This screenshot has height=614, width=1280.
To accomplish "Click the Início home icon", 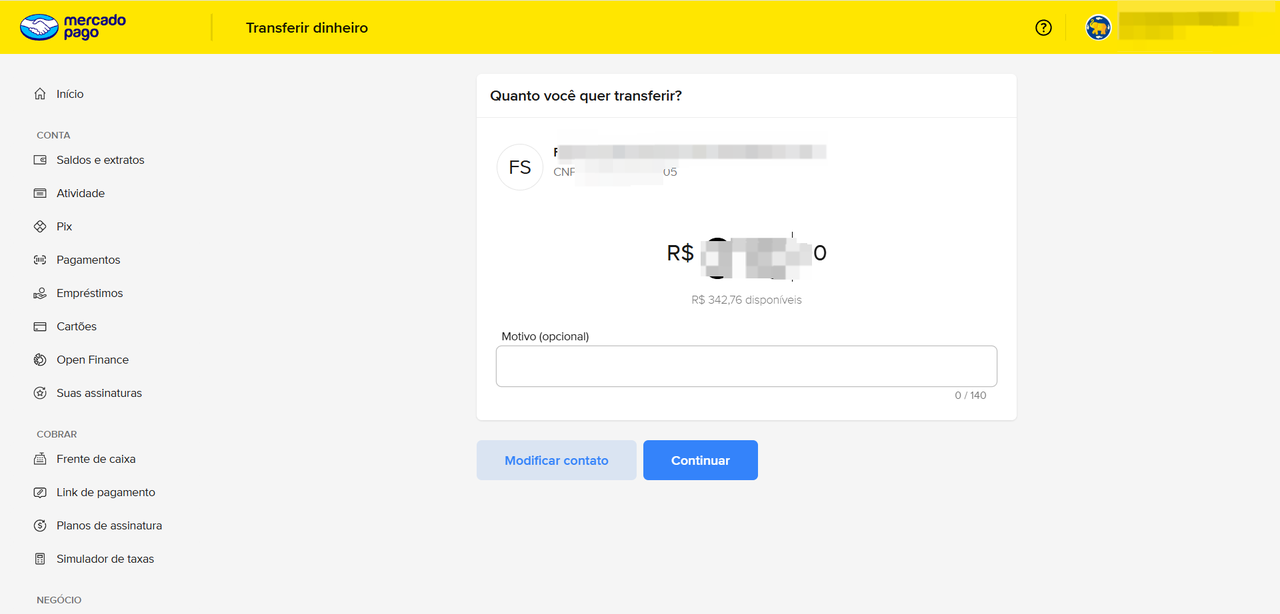I will click(x=40, y=94).
